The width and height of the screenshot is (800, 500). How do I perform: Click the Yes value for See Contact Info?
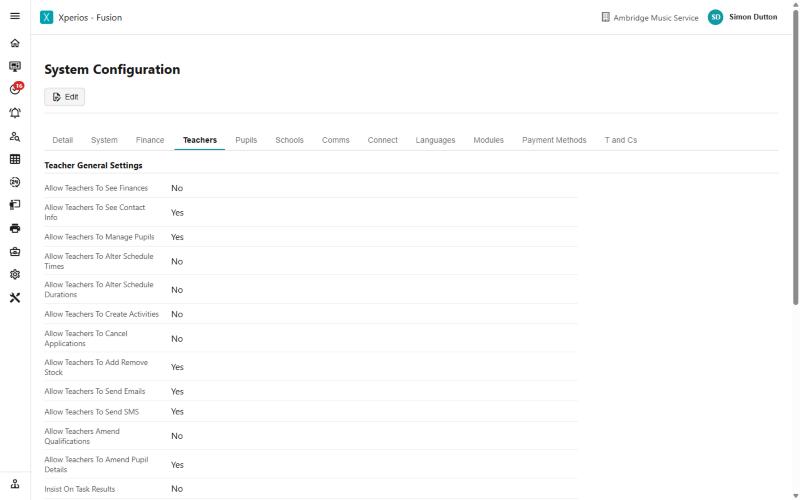tap(177, 213)
